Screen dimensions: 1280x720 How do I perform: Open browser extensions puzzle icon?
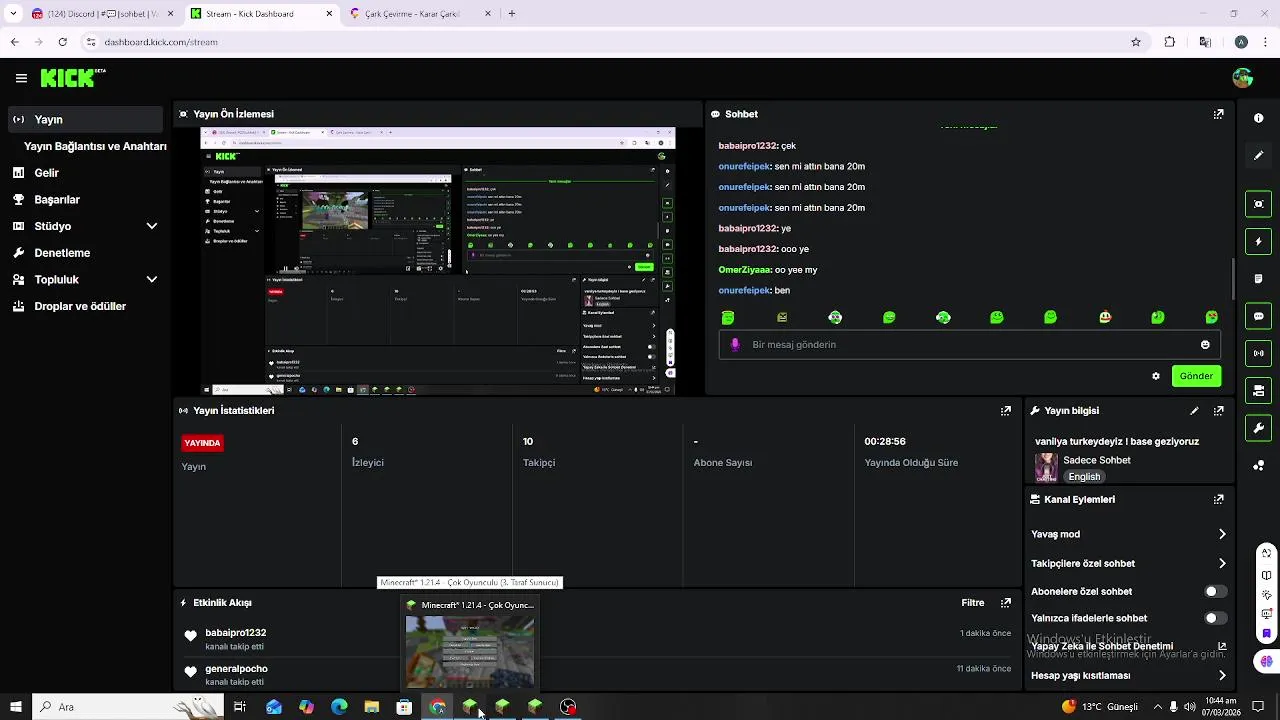coord(1170,42)
